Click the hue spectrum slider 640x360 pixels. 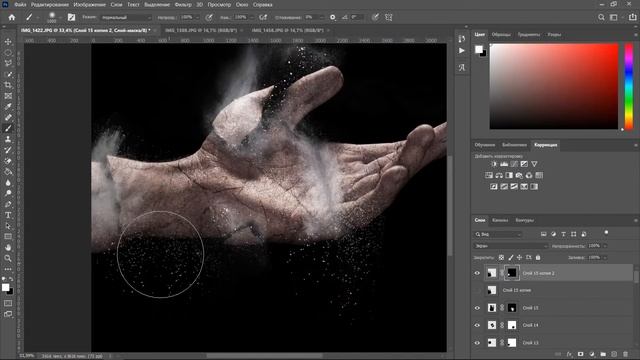pyautogui.click(x=629, y=87)
